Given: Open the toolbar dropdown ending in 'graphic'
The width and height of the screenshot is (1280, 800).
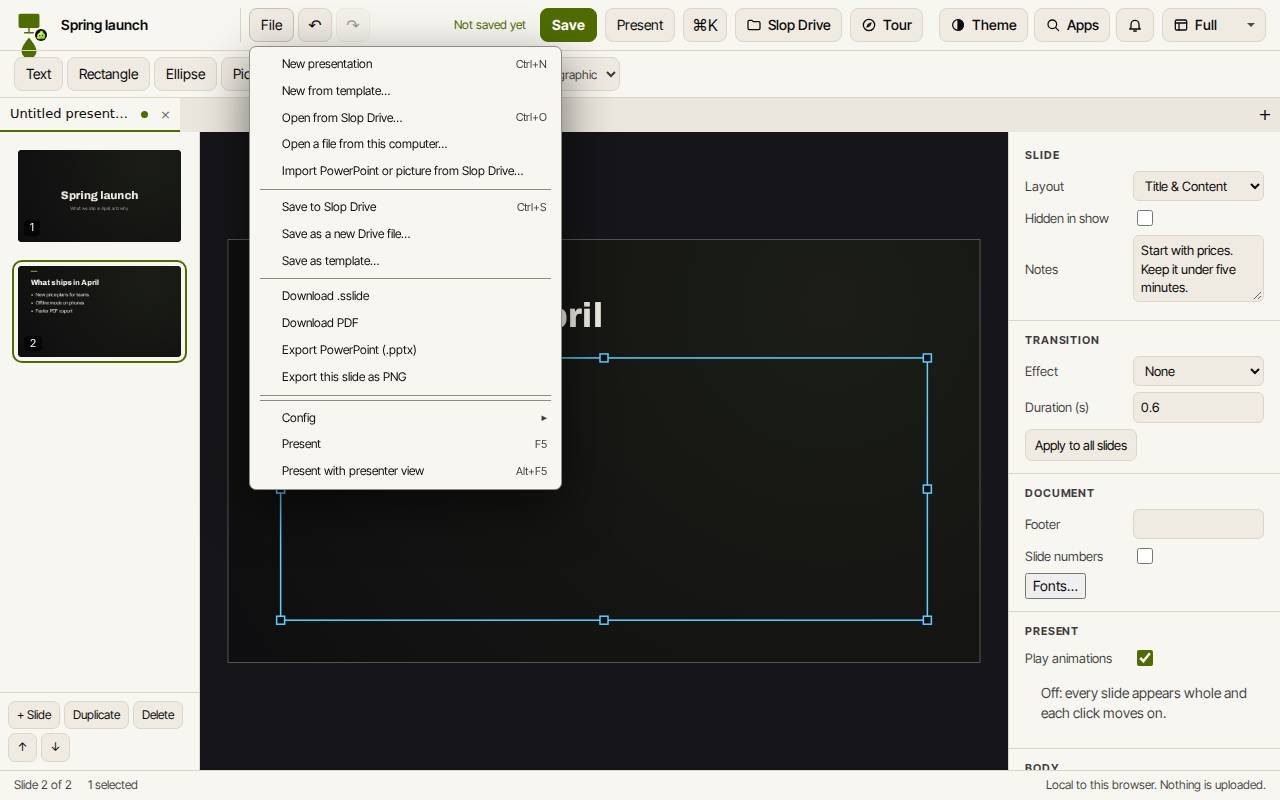Looking at the screenshot, I should [x=590, y=74].
